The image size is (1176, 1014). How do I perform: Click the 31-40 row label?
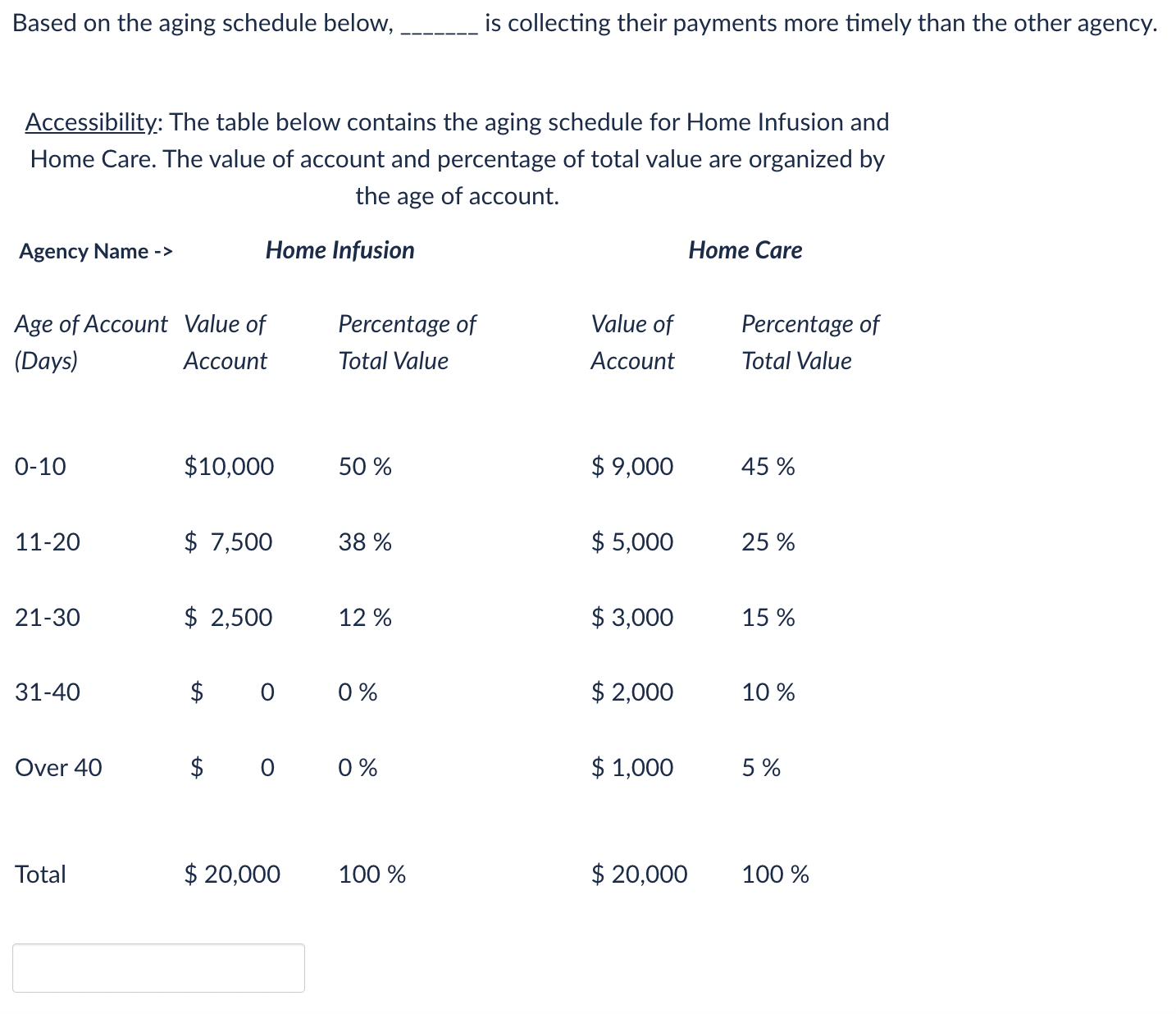pyautogui.click(x=47, y=692)
